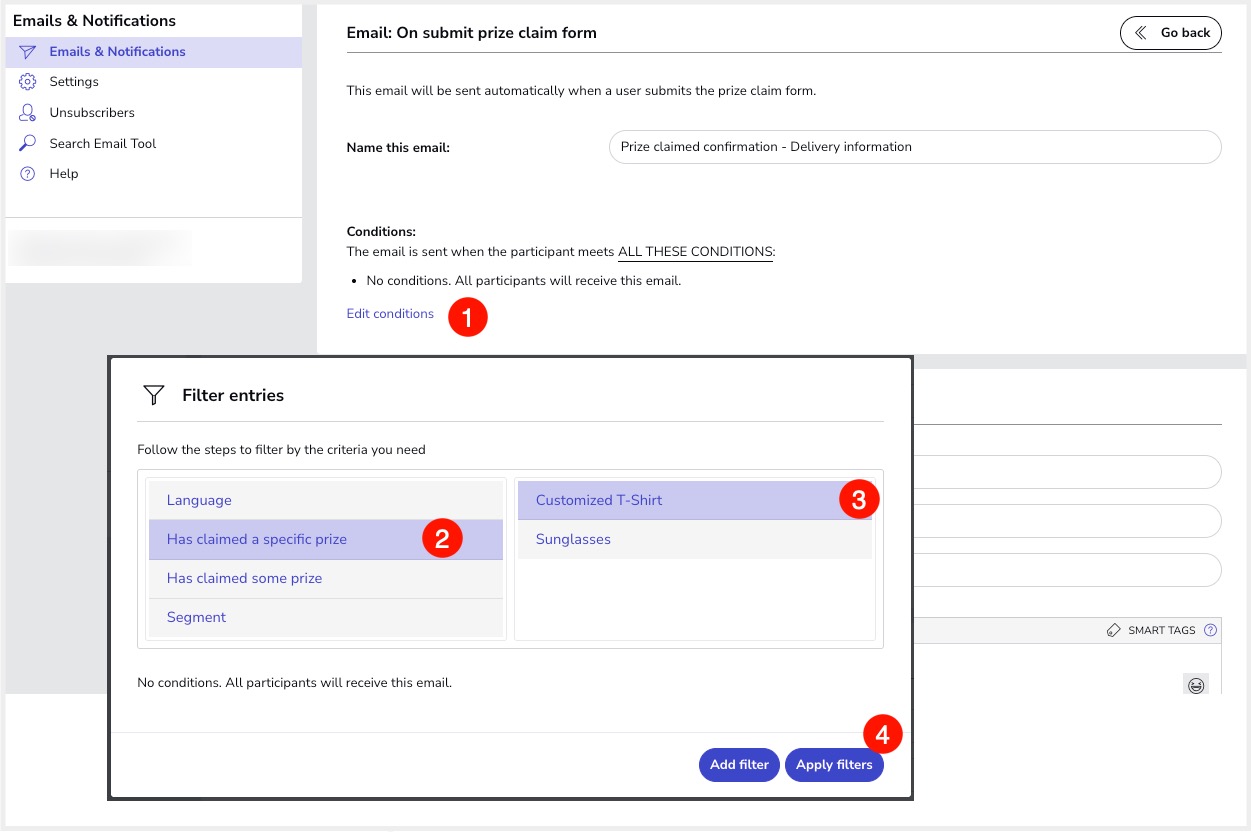Click the Settings gear icon in sidebar
The height and width of the screenshot is (832, 1251).
click(28, 82)
